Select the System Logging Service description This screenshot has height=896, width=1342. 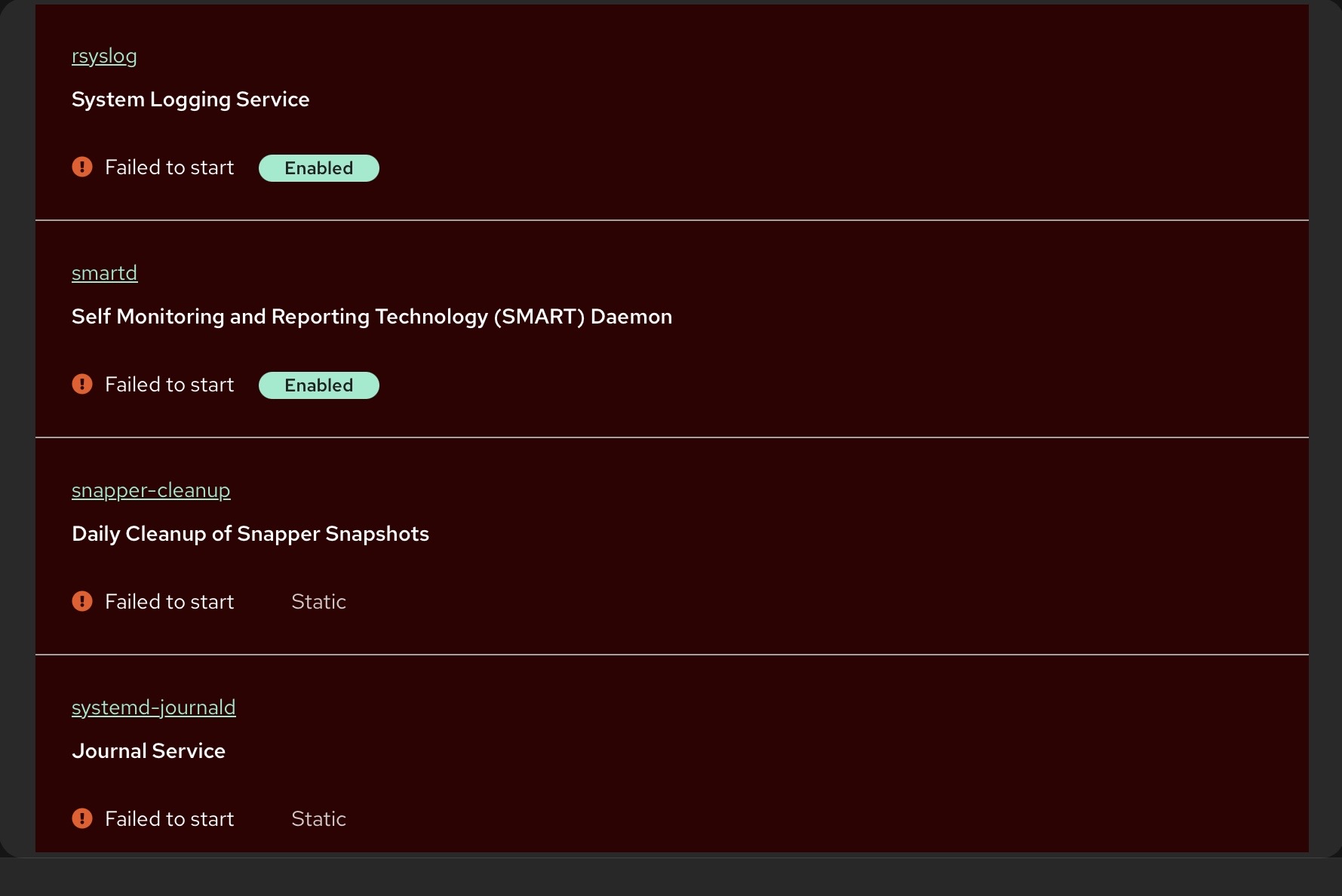tap(190, 100)
